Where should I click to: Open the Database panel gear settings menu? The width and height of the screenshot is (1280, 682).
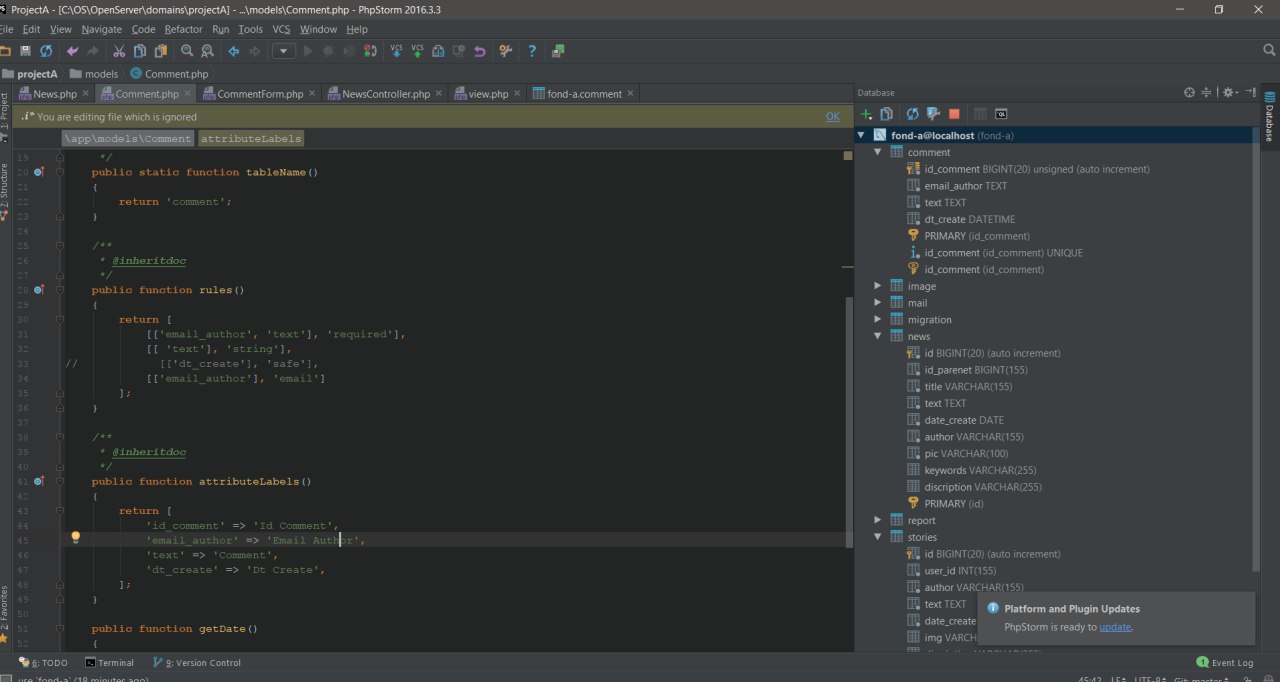pyautogui.click(x=1230, y=92)
